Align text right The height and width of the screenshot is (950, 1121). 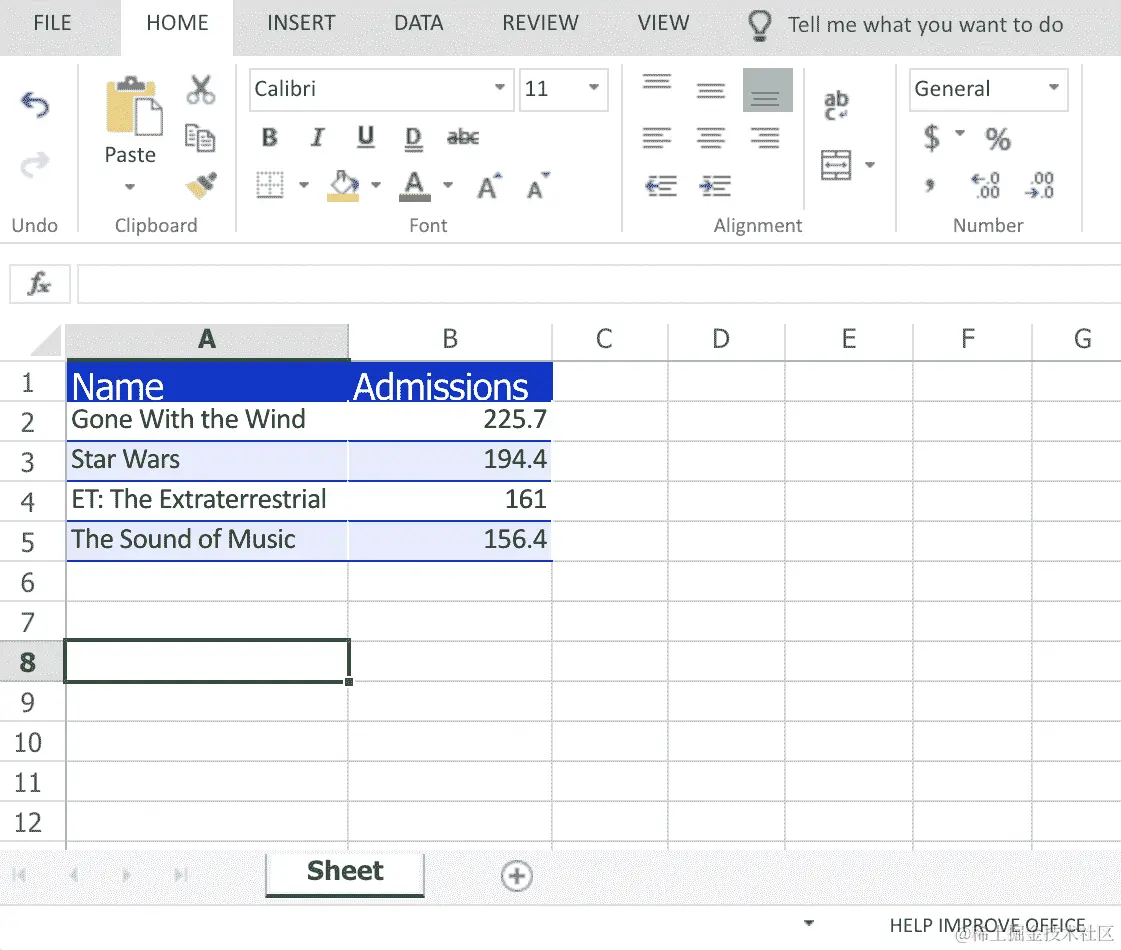[765, 137]
